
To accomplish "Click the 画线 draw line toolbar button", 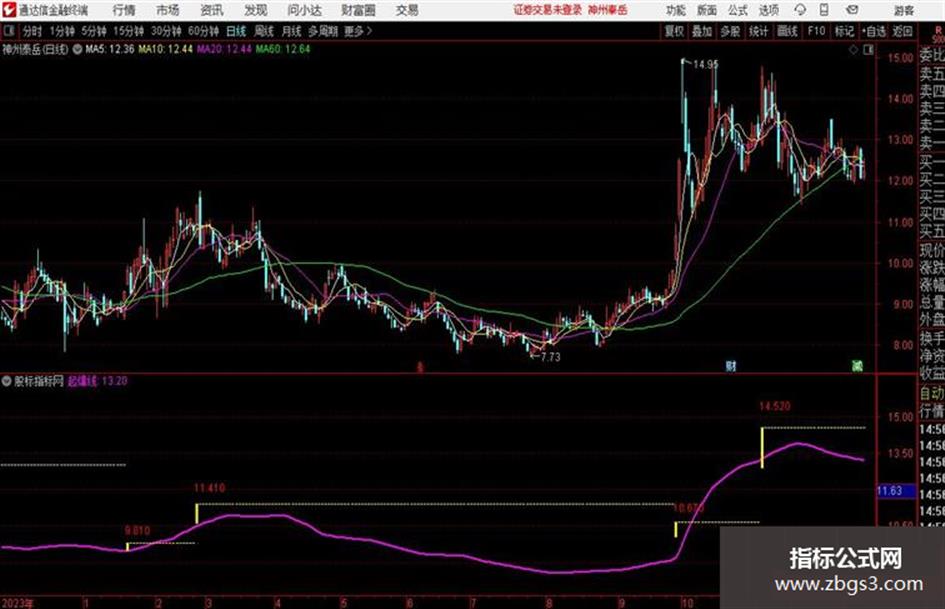I will (787, 31).
